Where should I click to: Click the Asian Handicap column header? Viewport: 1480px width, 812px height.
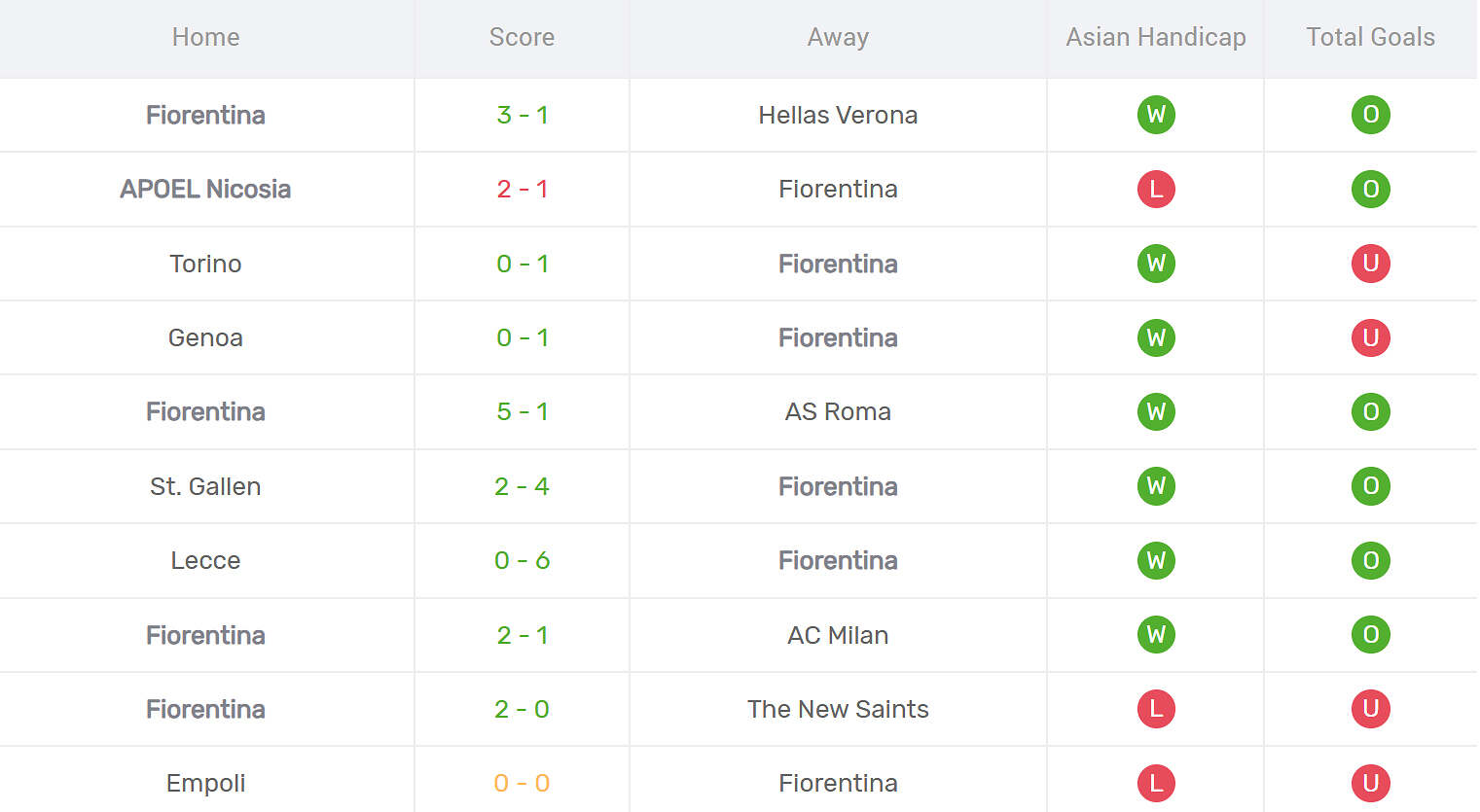pyautogui.click(x=1155, y=37)
